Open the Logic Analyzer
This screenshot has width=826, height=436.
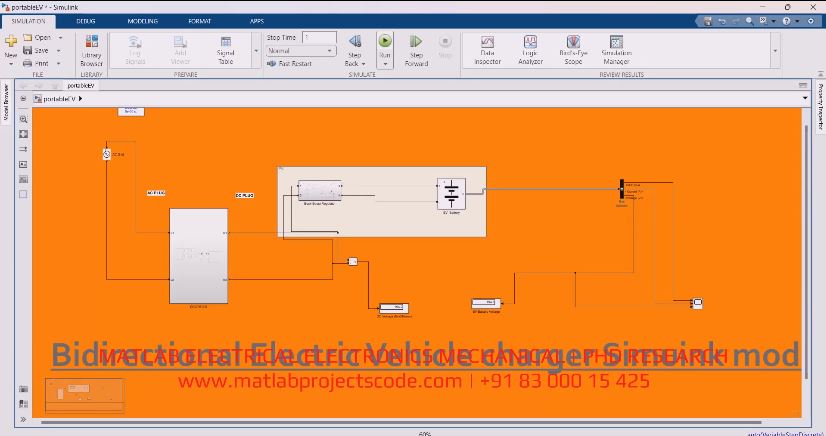click(x=530, y=51)
